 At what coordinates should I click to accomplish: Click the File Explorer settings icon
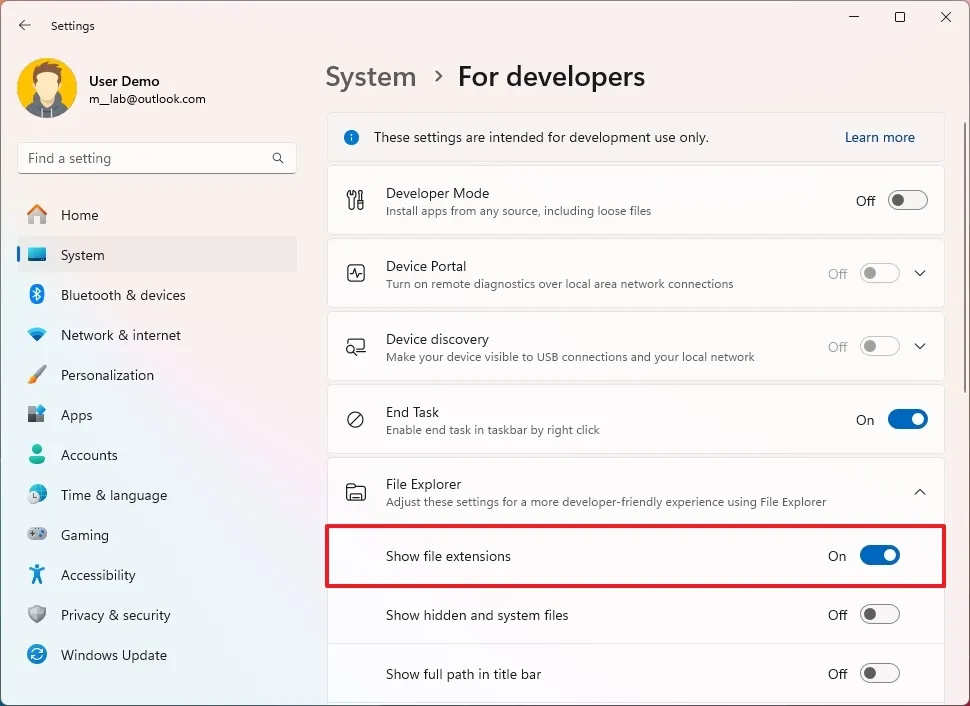click(355, 491)
